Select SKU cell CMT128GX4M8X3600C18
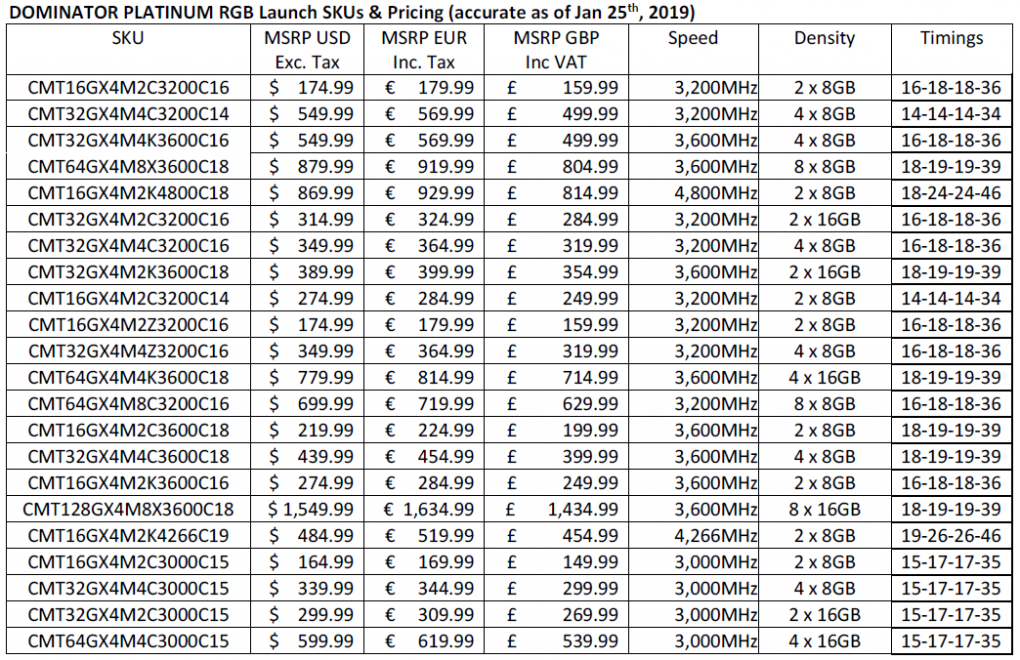Image resolution: width=1020 pixels, height=660 pixels. (128, 508)
